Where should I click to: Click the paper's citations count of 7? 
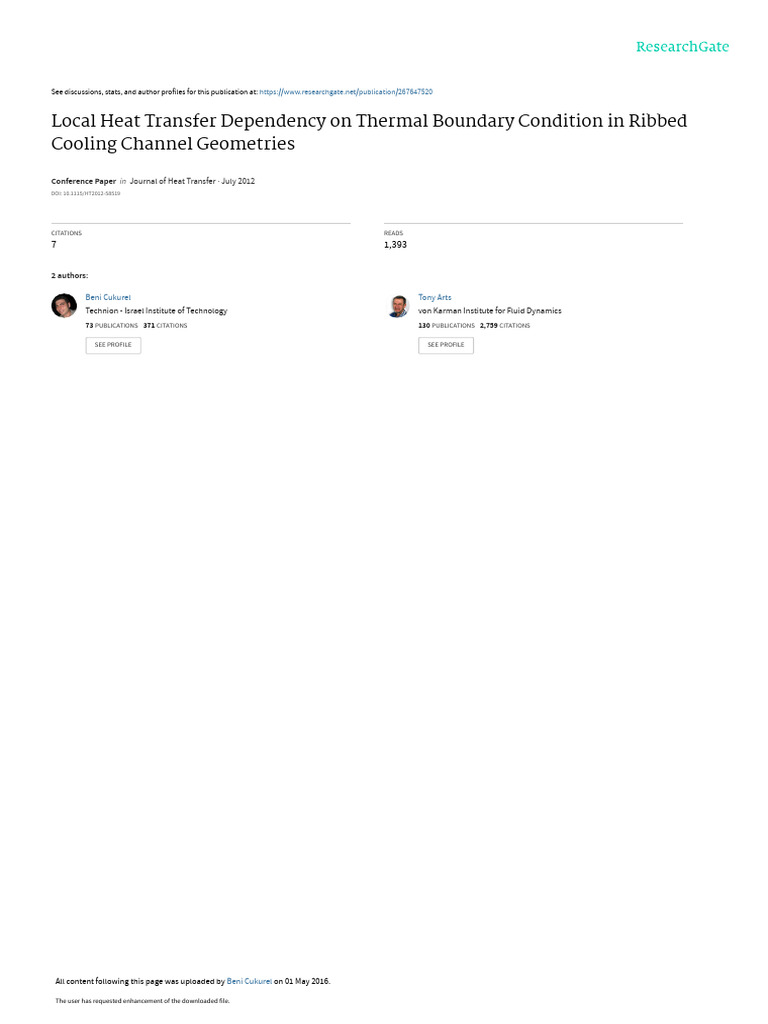54,244
